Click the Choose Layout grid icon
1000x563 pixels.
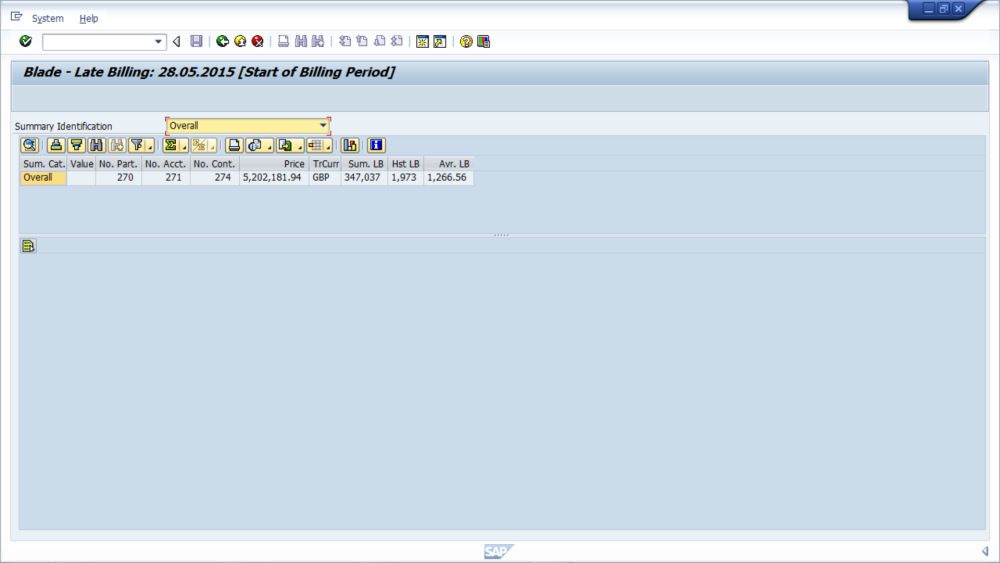coord(315,145)
